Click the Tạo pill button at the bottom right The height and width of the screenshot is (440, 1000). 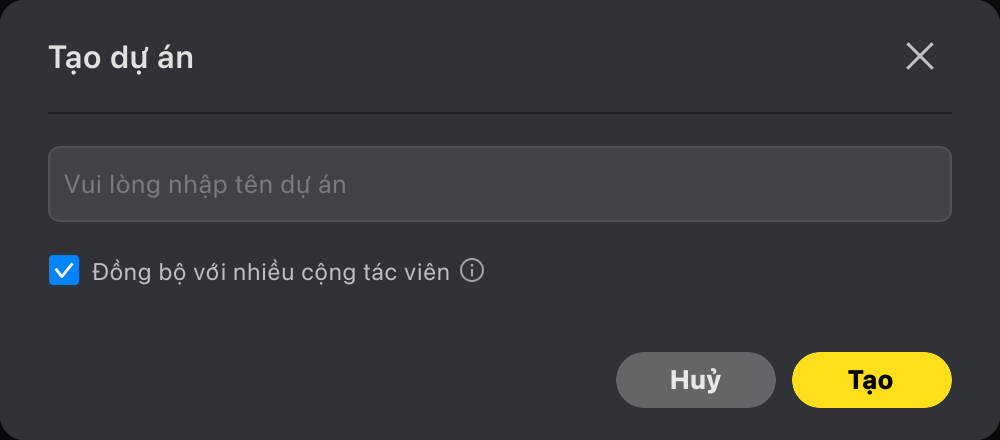[871, 380]
